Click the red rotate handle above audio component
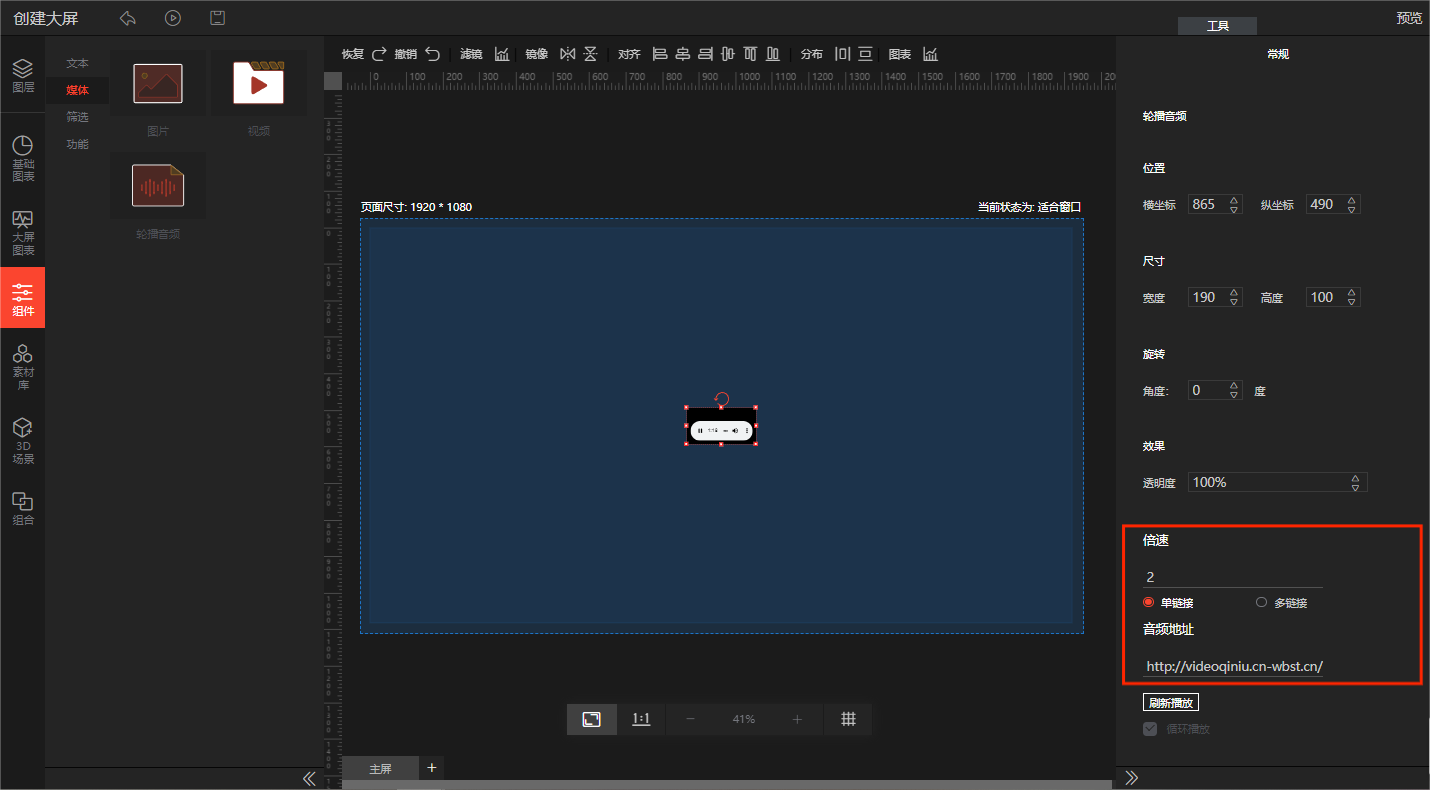 pyautogui.click(x=721, y=398)
